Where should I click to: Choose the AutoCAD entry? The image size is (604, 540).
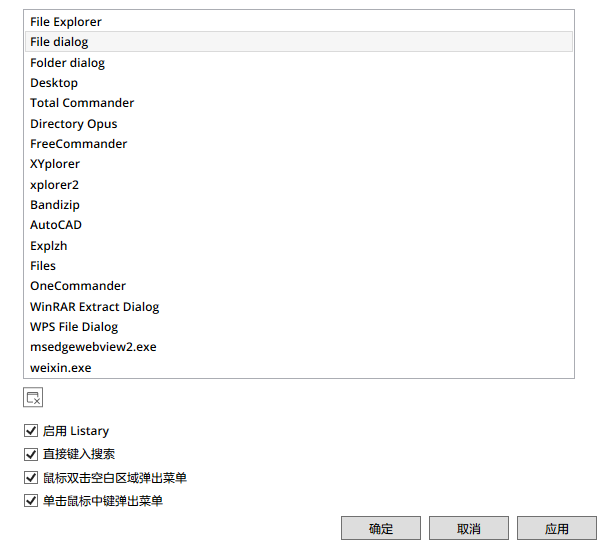(x=56, y=225)
